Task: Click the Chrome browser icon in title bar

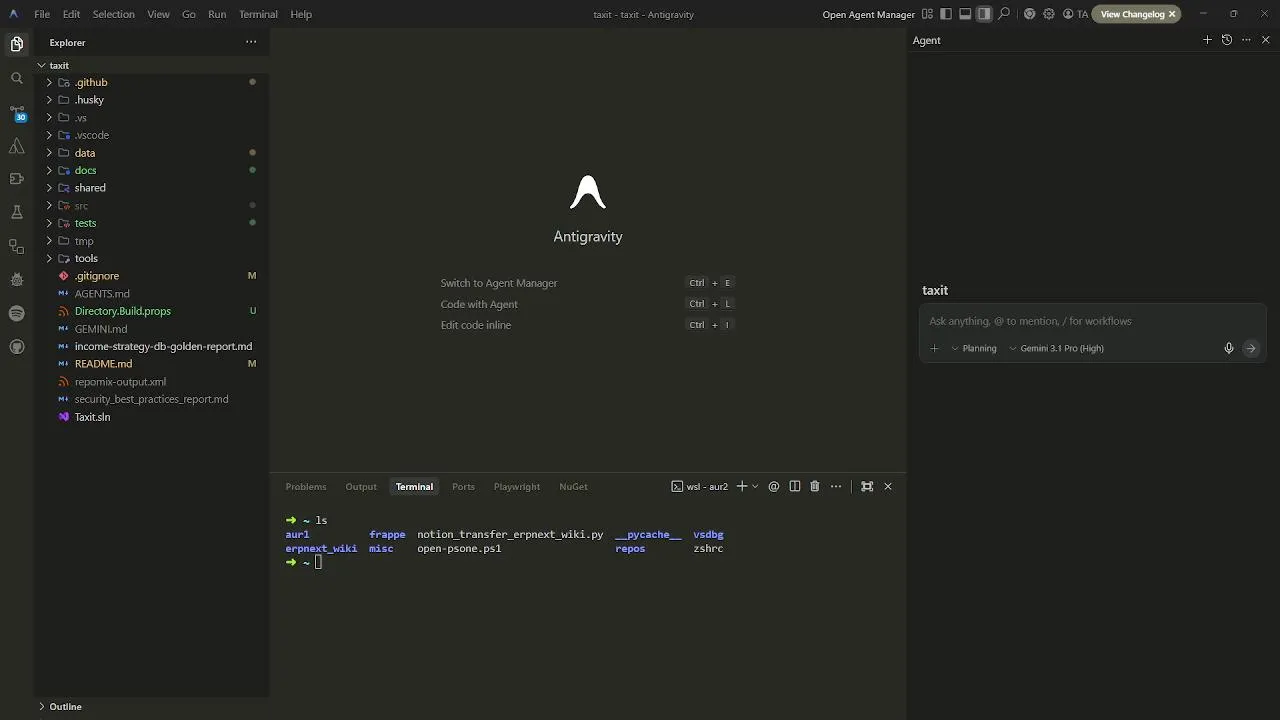Action: point(1029,14)
